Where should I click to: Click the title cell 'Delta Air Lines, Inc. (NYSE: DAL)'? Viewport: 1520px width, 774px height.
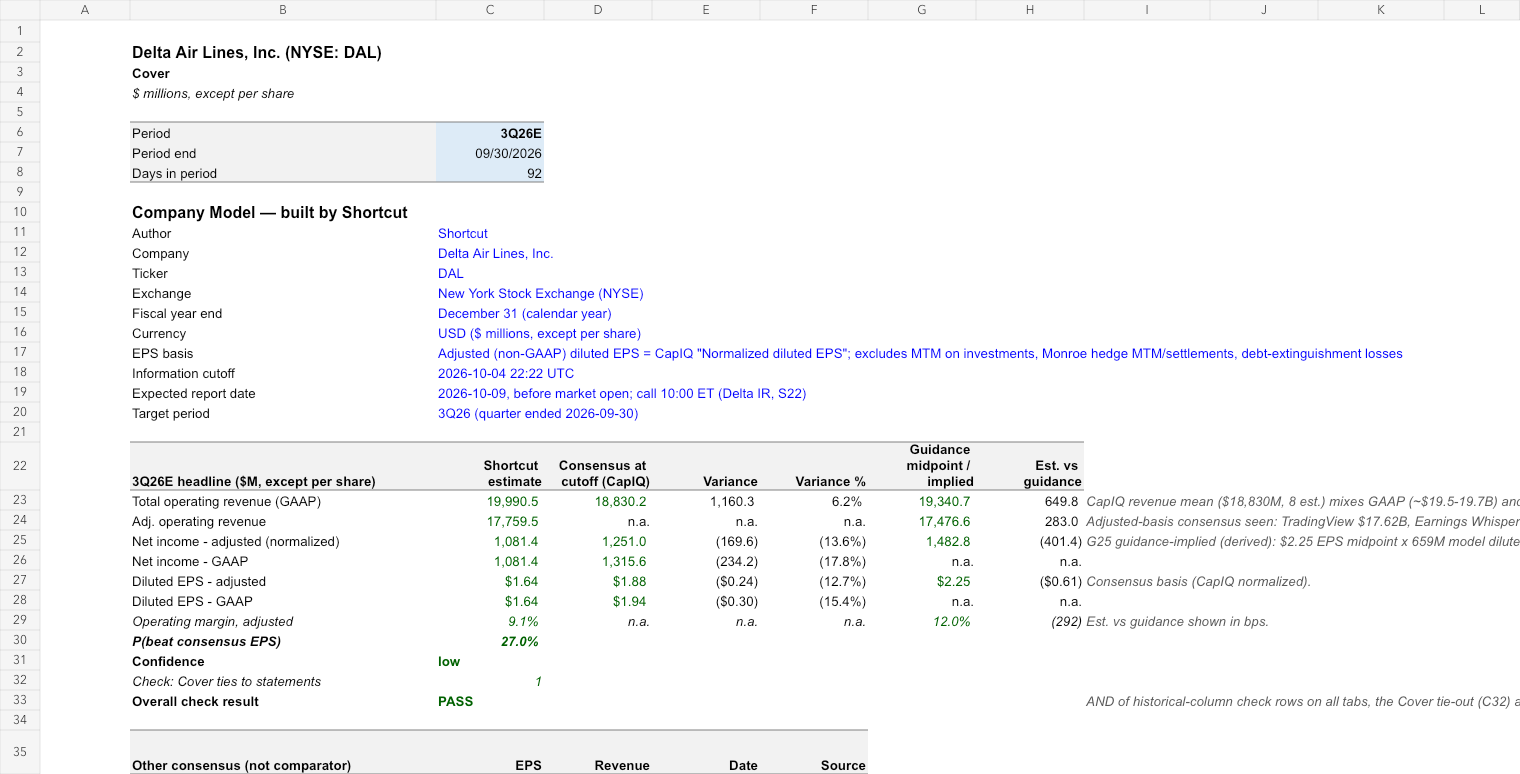257,53
